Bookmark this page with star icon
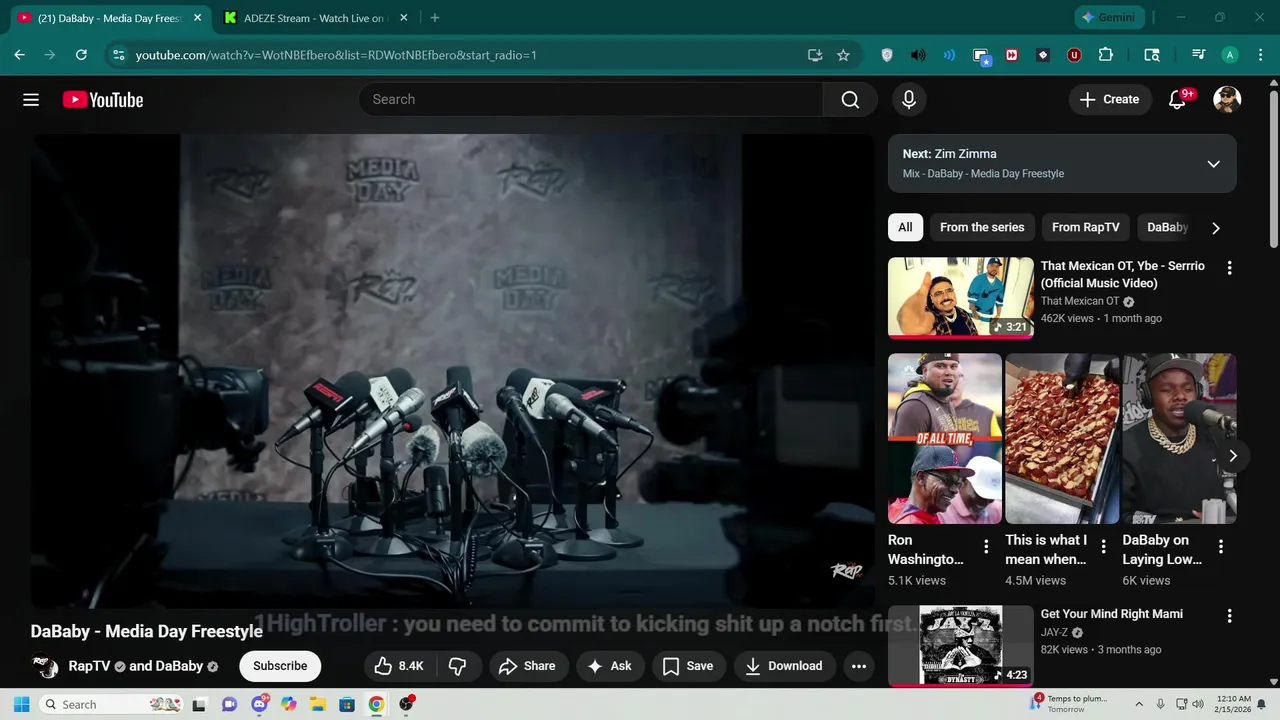 [843, 55]
